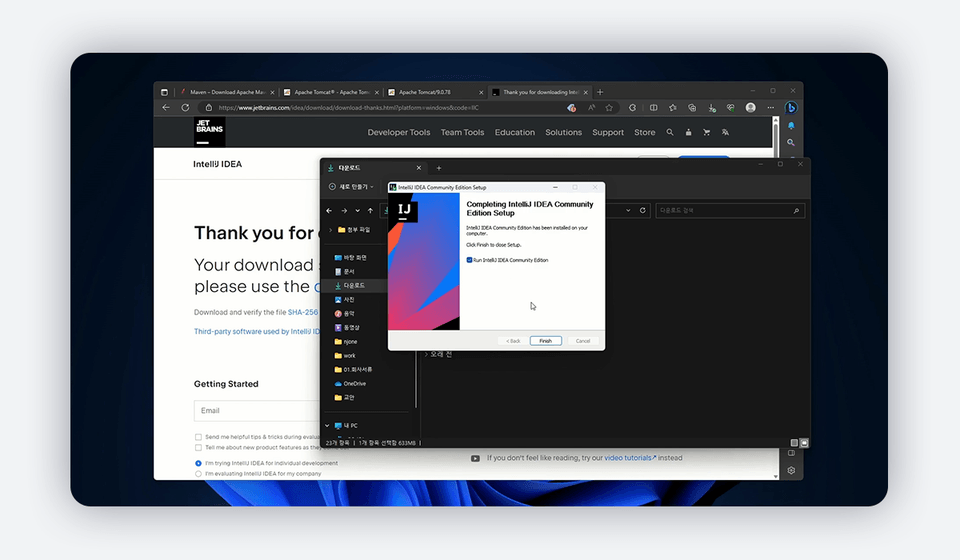Refresh the File Explorer folder view
This screenshot has width=960, height=560.
point(642,211)
